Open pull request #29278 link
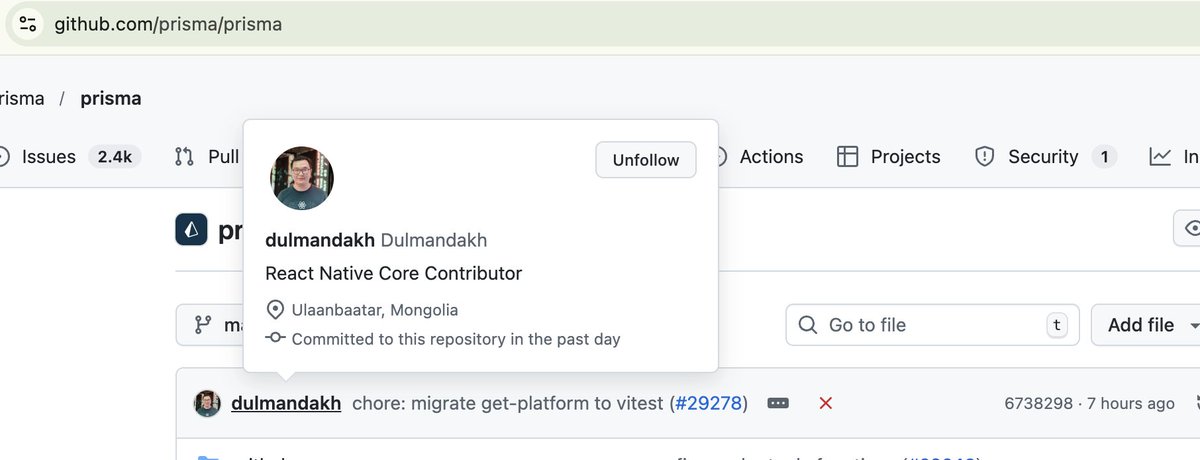The height and width of the screenshot is (460, 1200). click(708, 403)
